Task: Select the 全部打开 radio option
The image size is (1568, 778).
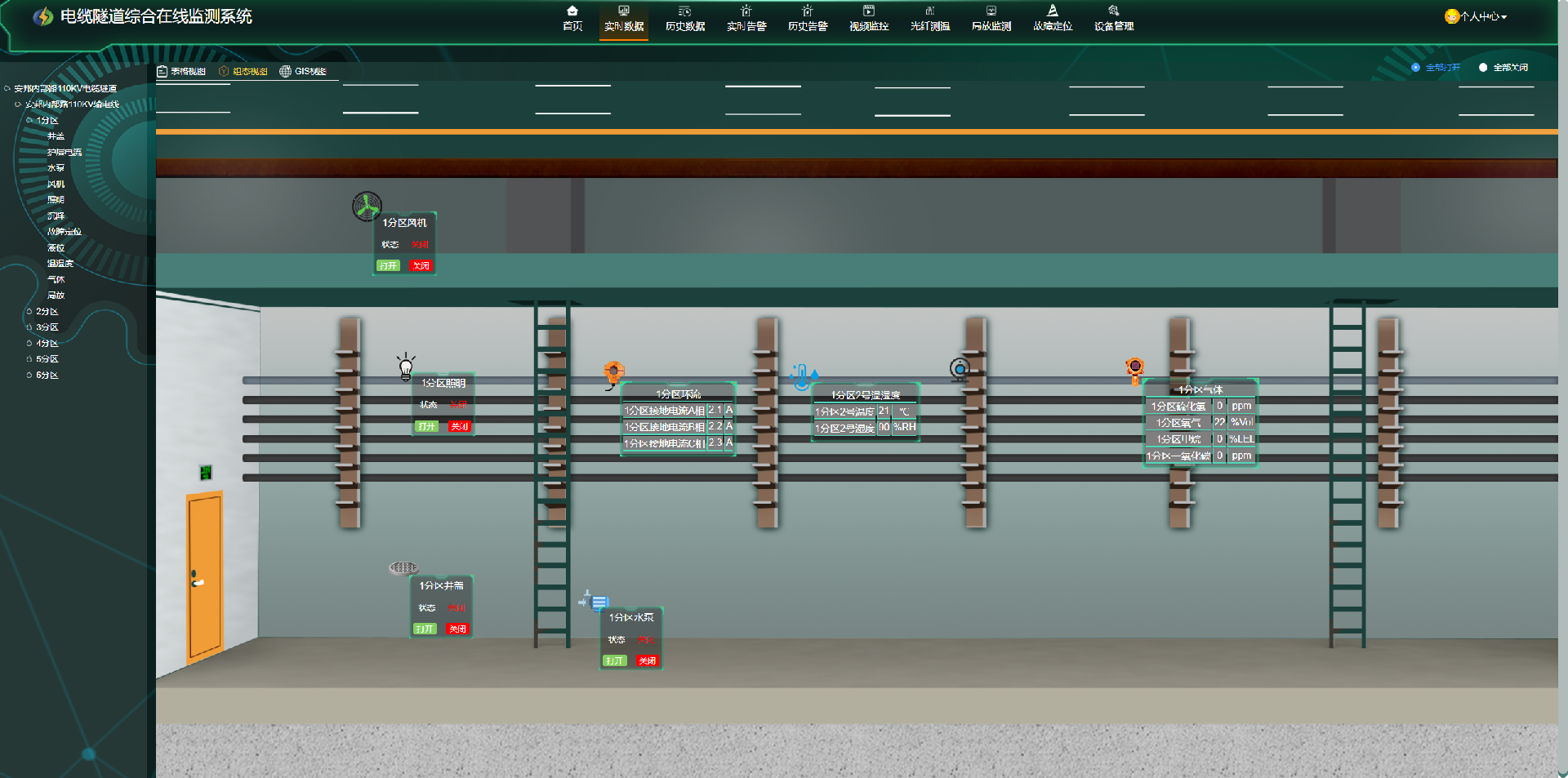Action: click(1436, 68)
